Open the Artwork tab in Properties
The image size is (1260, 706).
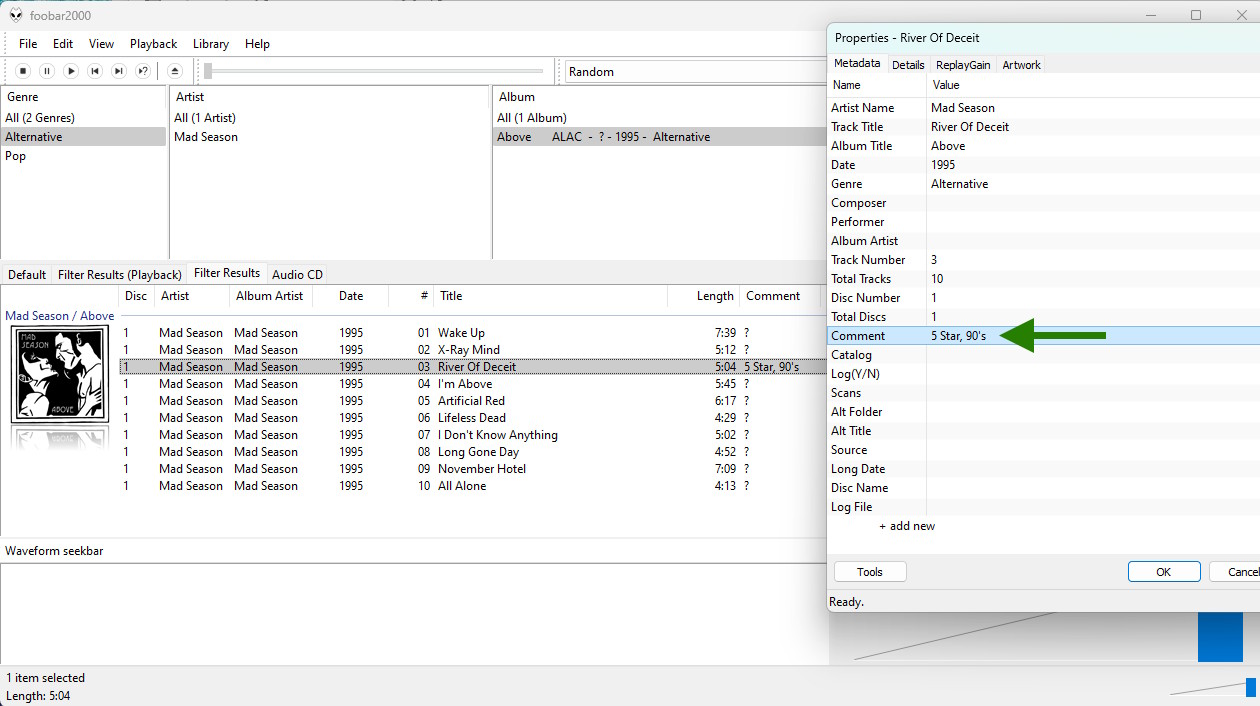[1021, 65]
